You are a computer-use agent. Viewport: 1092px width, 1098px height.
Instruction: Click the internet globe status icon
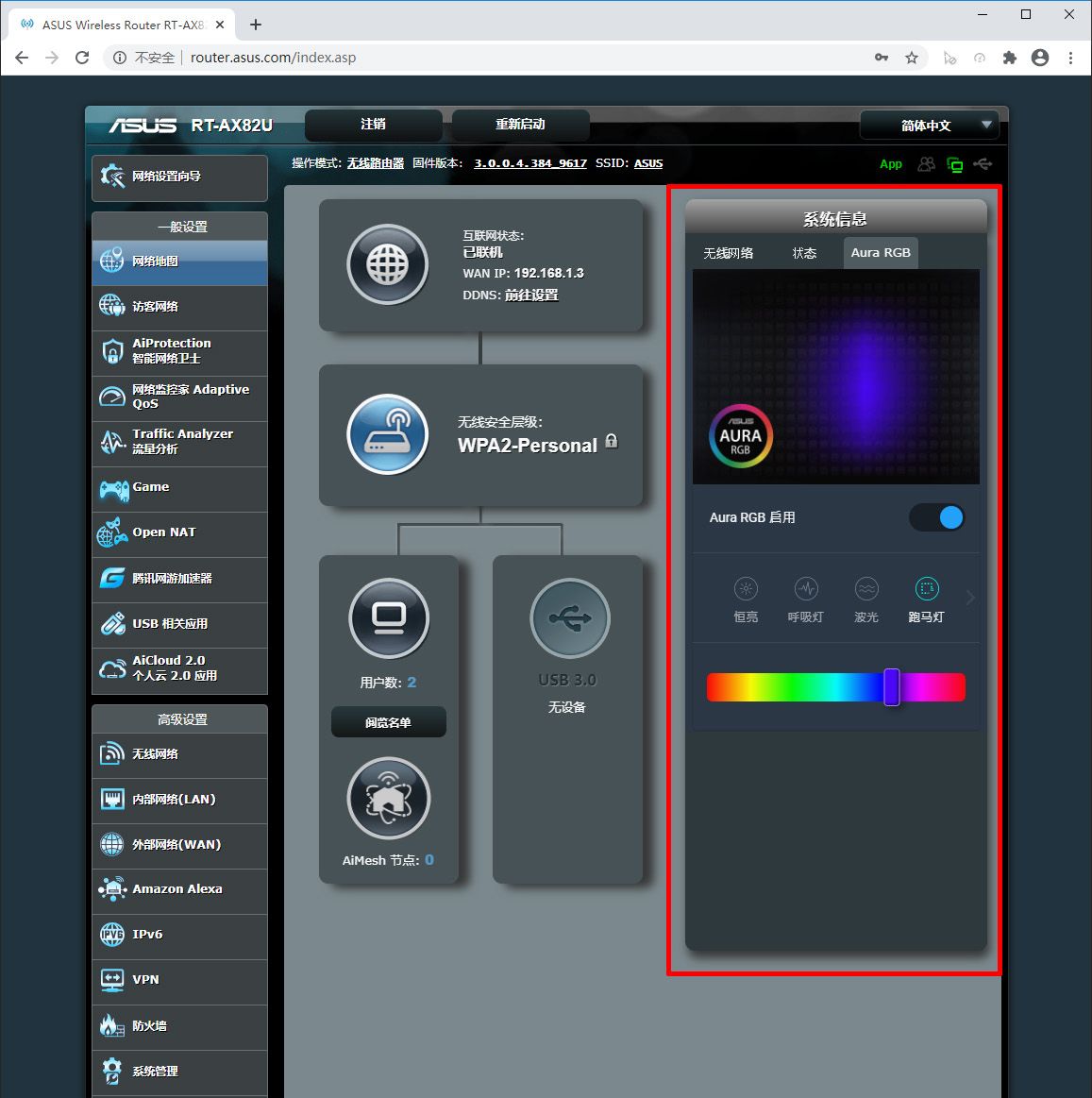[x=387, y=265]
